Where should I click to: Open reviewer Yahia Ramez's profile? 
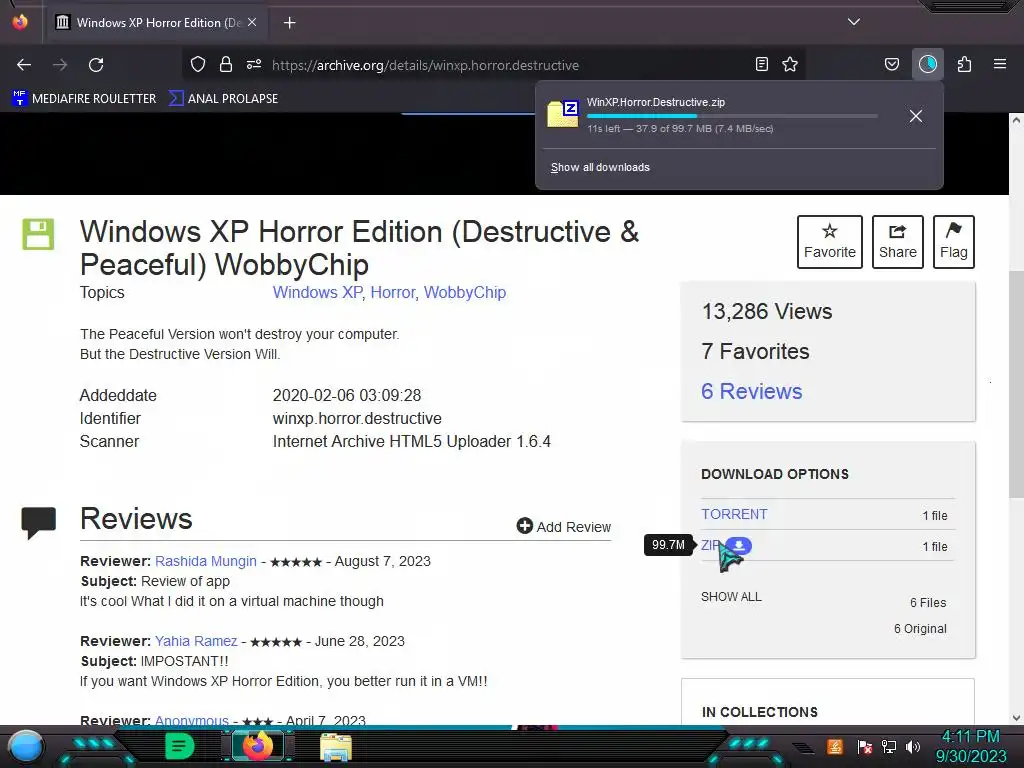pyautogui.click(x=196, y=641)
